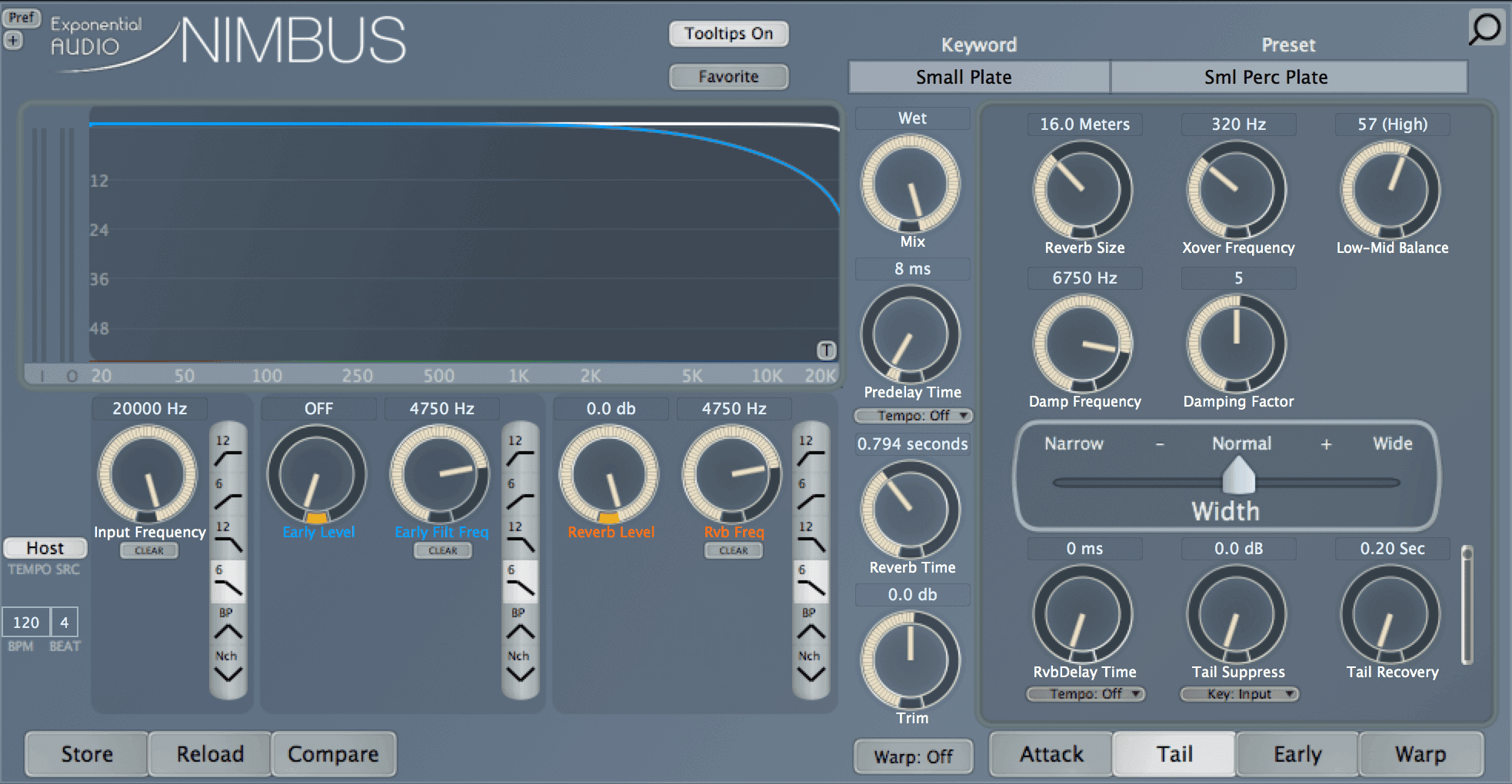Screen dimensions: 1512x784
Task: Click the Store button
Action: (x=87, y=754)
